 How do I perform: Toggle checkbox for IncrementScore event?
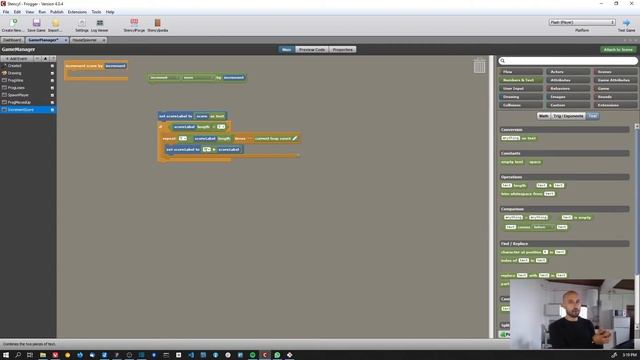(x=52, y=110)
